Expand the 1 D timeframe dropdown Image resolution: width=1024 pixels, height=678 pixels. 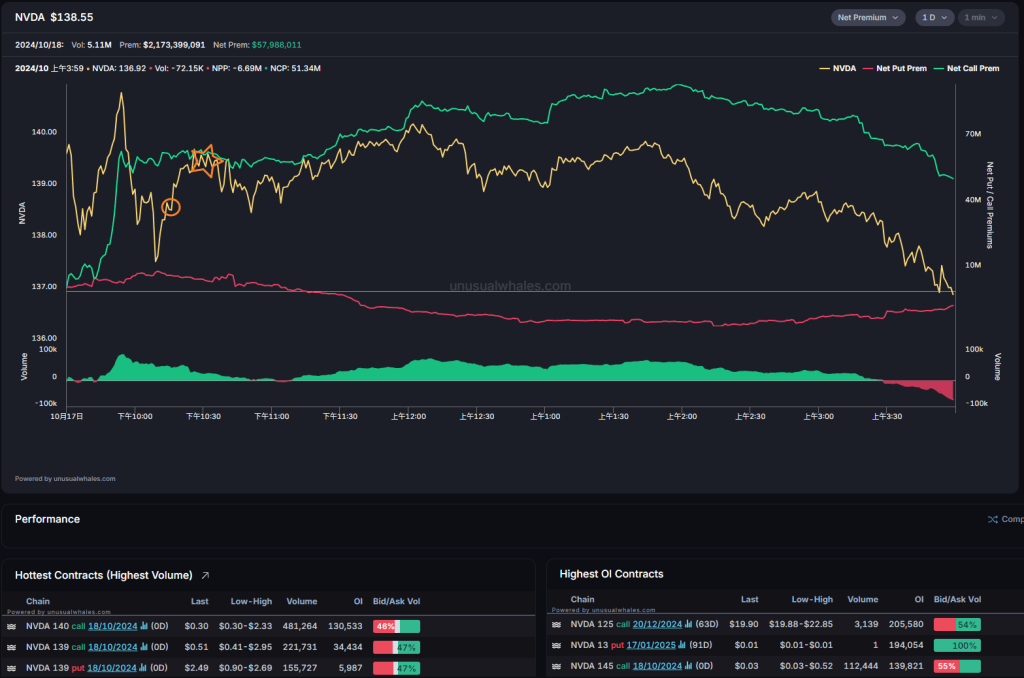[x=934, y=17]
